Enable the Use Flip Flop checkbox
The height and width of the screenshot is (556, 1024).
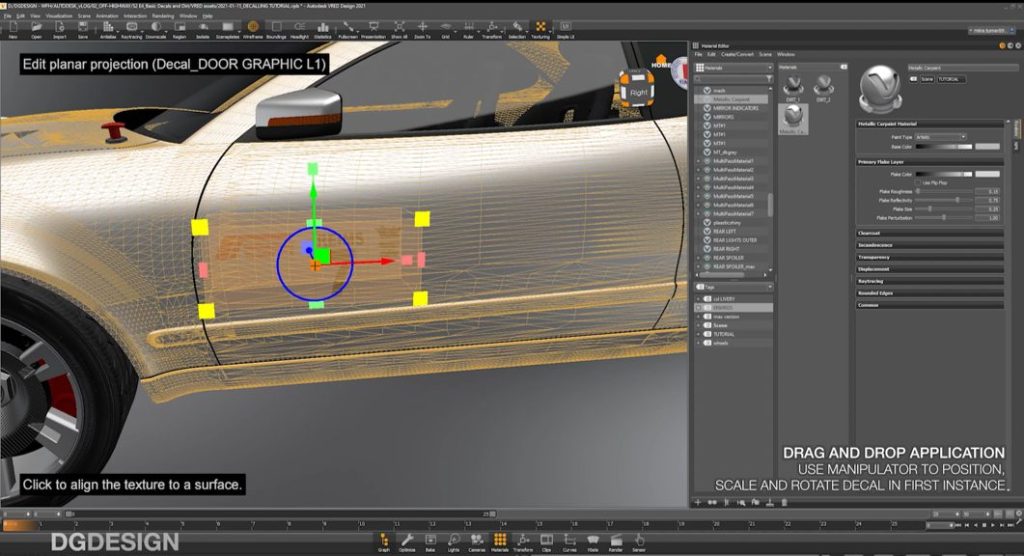pos(918,182)
